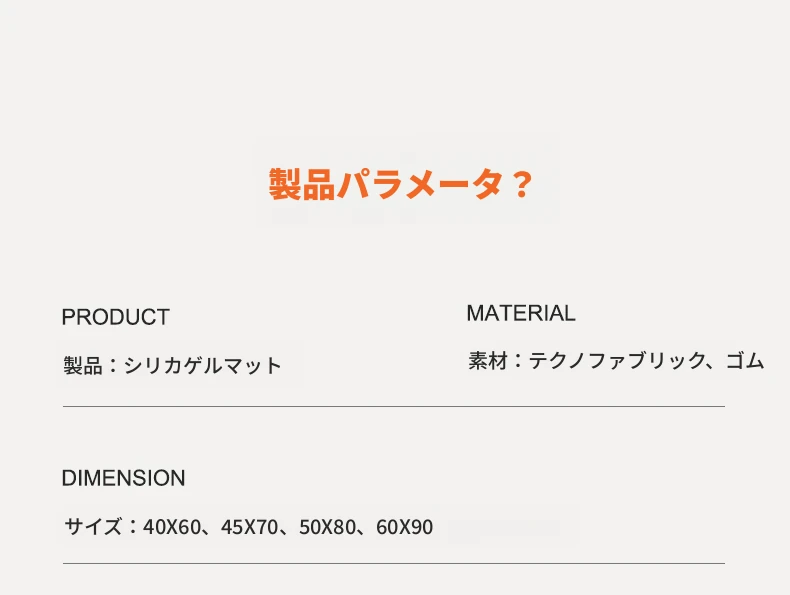The height and width of the screenshot is (595, 790).
Task: Click the 素材： label text
Action: point(497,361)
